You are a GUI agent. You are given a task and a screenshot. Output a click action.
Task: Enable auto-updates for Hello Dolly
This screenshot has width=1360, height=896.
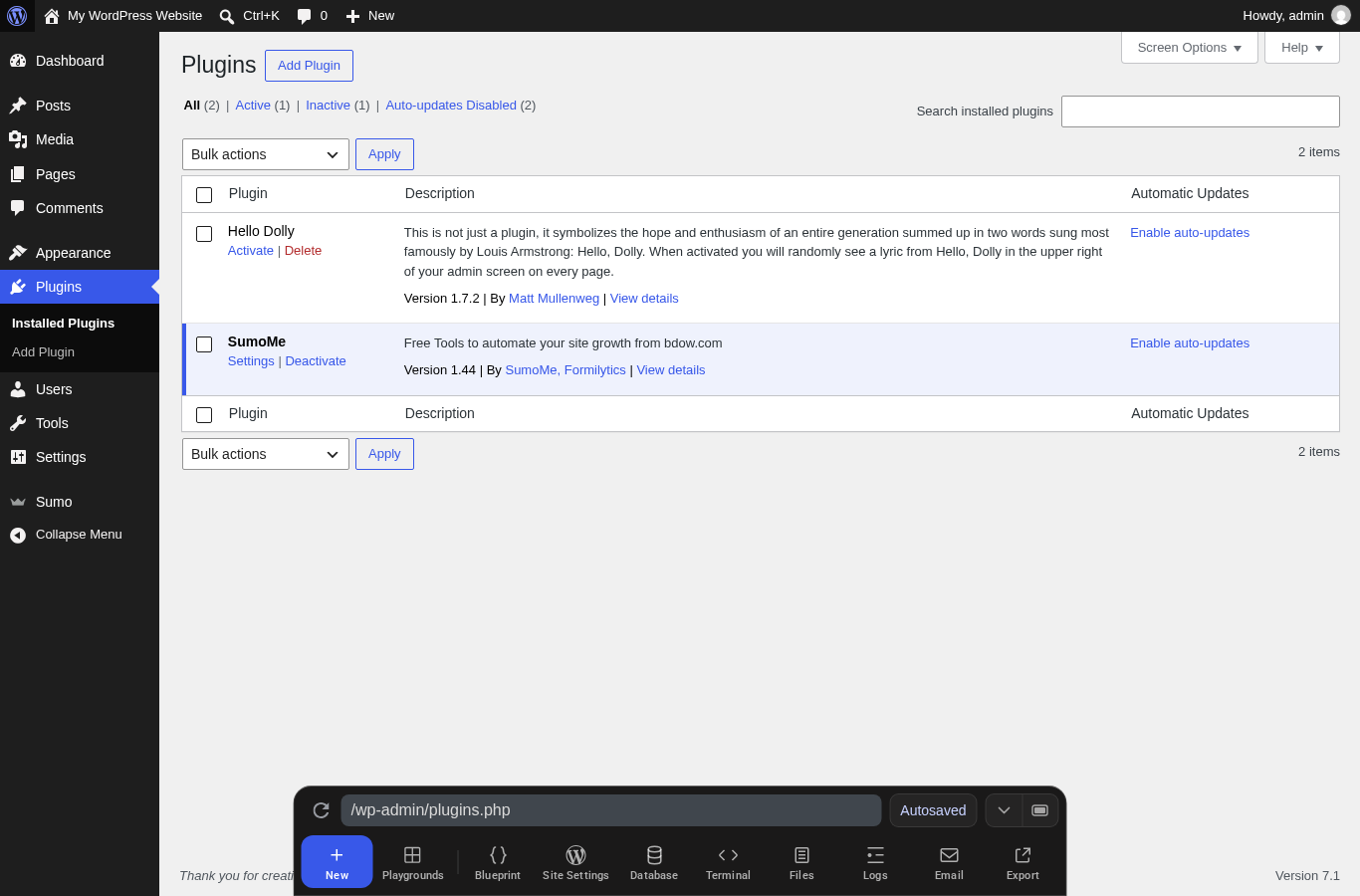[1190, 233]
